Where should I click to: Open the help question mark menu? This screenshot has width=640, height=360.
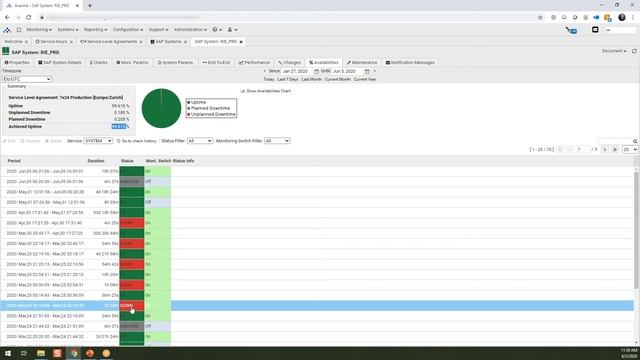pyautogui.click(x=217, y=30)
